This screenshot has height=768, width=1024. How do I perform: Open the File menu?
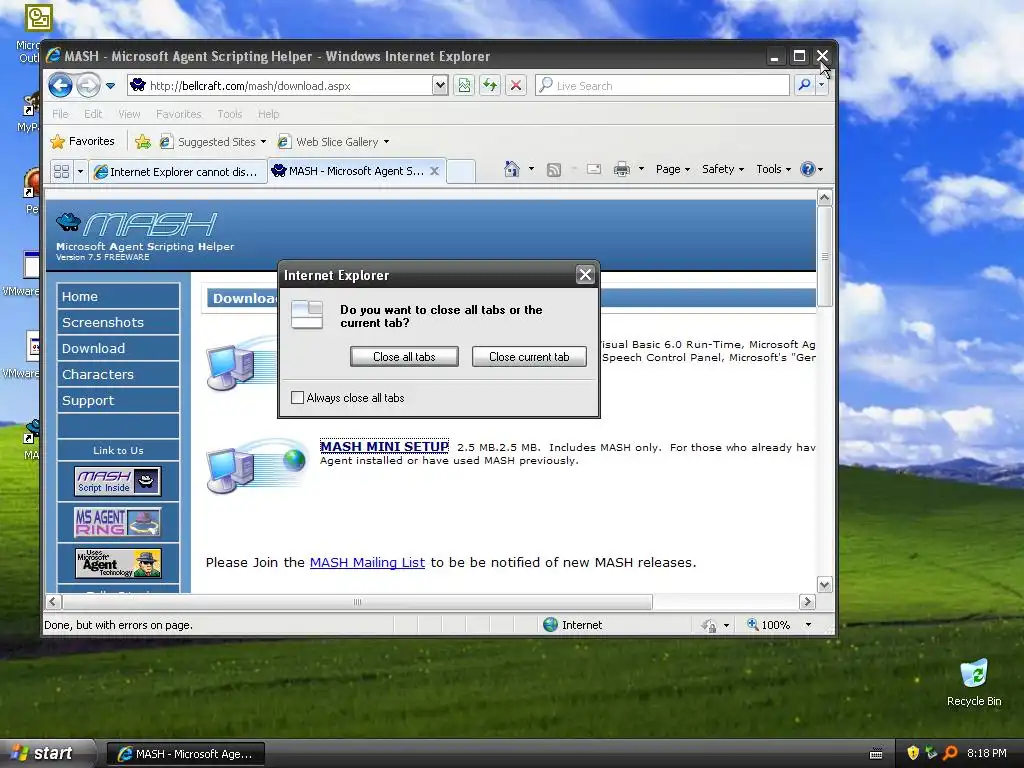60,114
